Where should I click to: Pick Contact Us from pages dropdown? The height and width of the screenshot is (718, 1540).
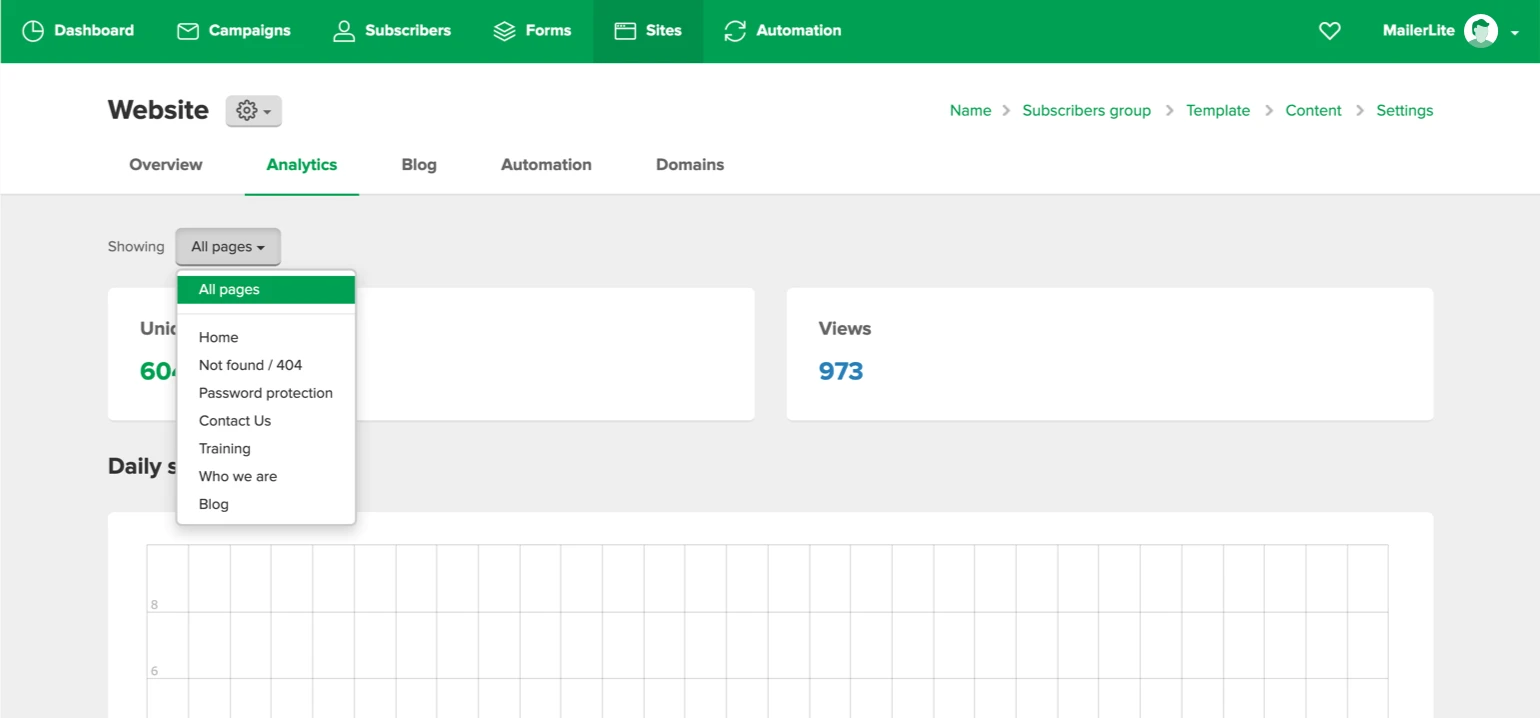pos(235,421)
